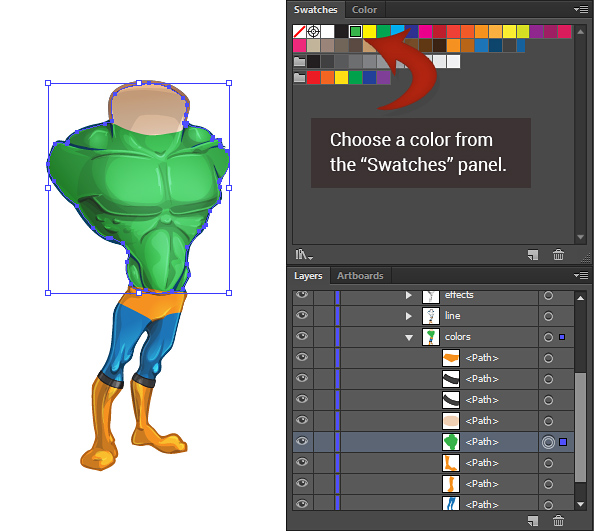Image resolution: width=594 pixels, height=531 pixels.
Task: Collapse the colors layer
Action: [409, 337]
